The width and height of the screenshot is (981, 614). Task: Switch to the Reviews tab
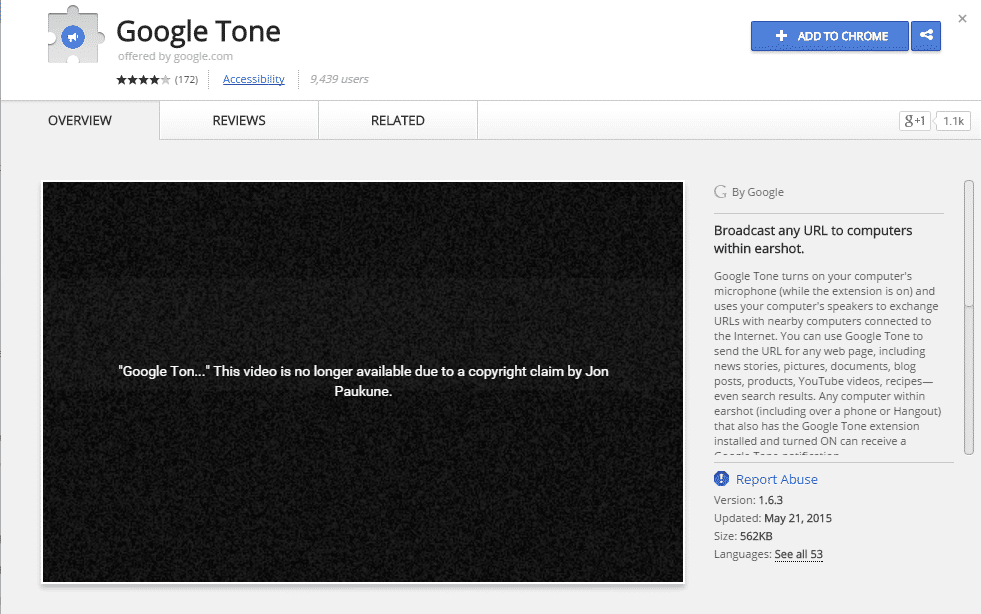tap(239, 121)
